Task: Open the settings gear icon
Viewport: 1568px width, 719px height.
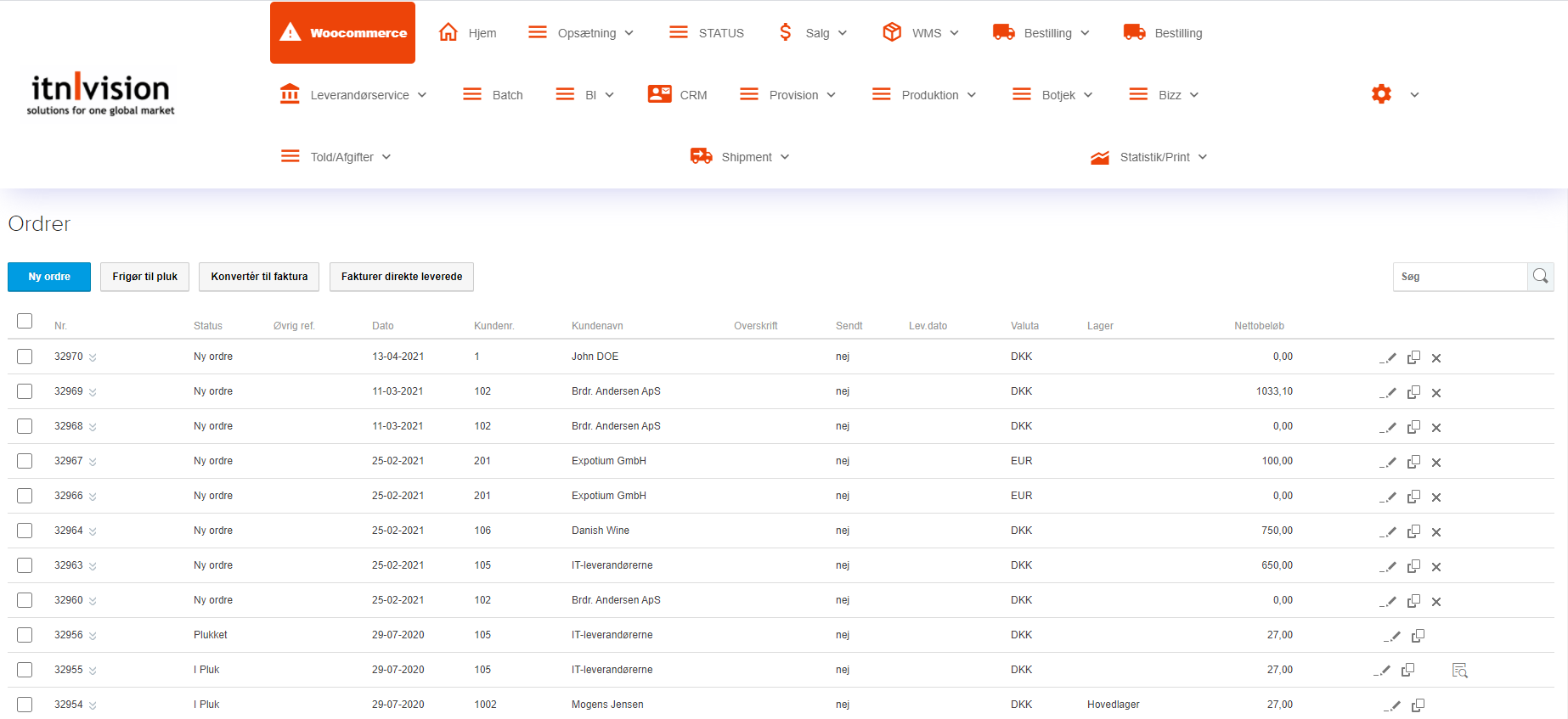Action: [1381, 94]
